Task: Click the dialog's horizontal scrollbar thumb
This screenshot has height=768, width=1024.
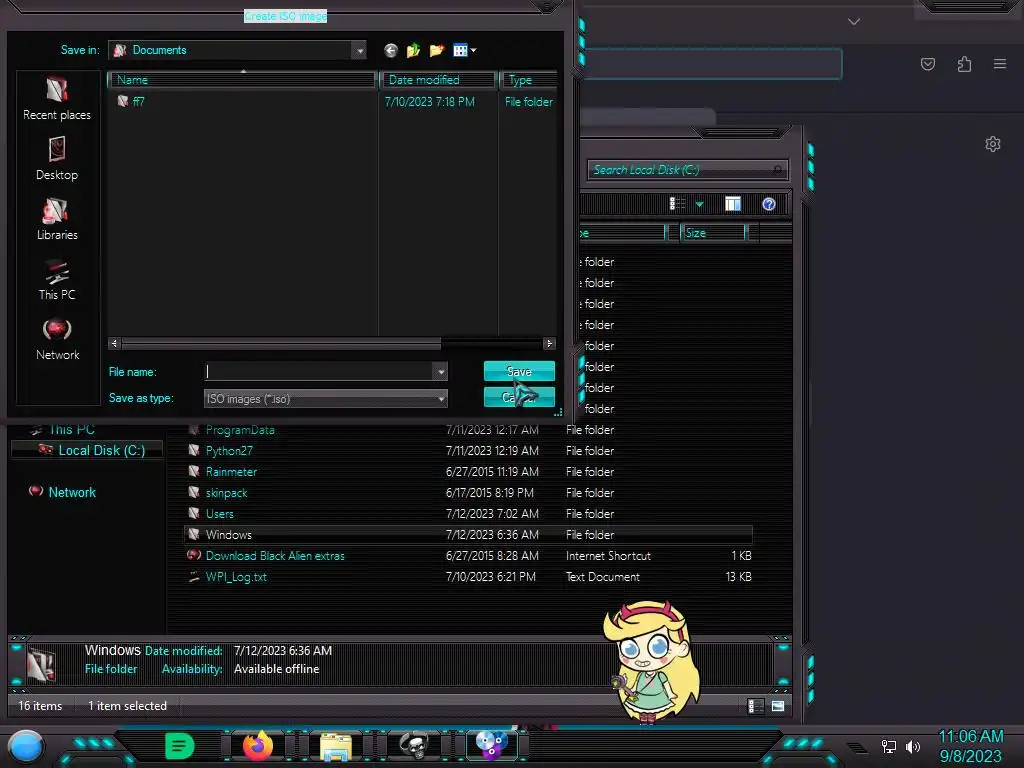Action: pyautogui.click(x=281, y=344)
